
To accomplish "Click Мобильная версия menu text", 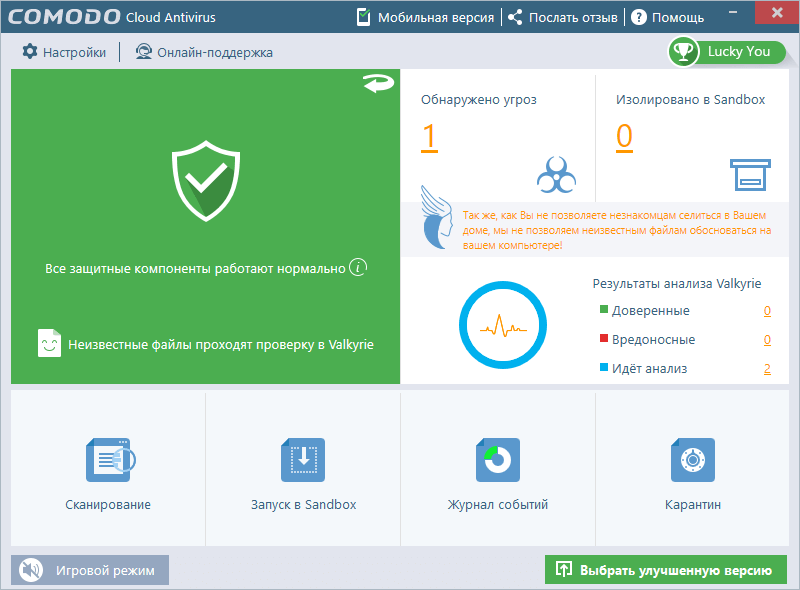I will click(436, 17).
